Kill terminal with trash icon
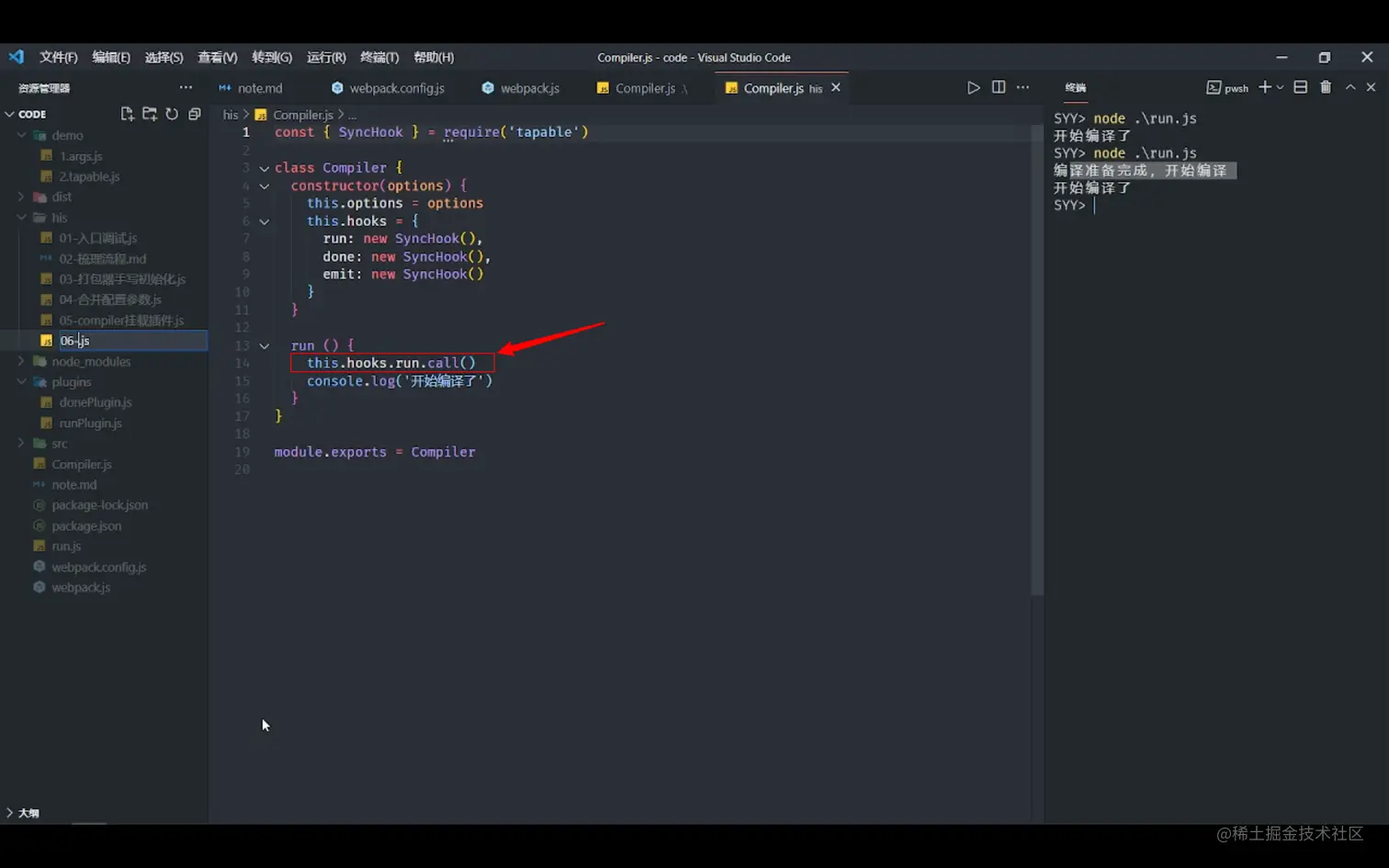 point(1326,87)
